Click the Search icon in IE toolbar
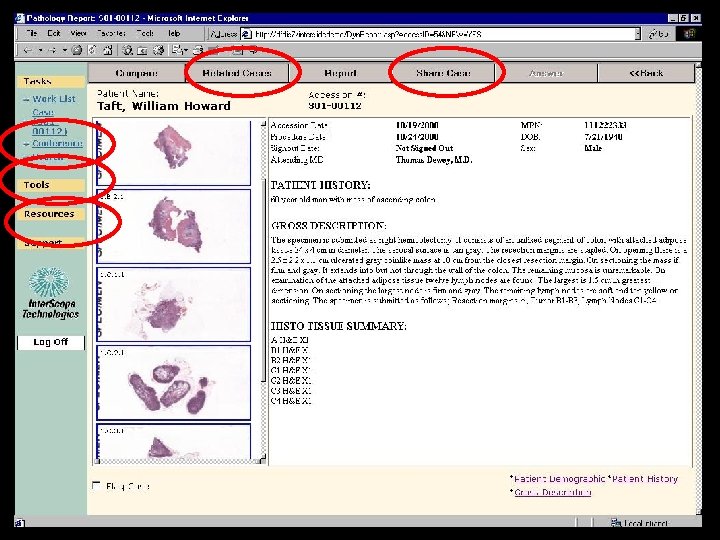 [x=127, y=51]
